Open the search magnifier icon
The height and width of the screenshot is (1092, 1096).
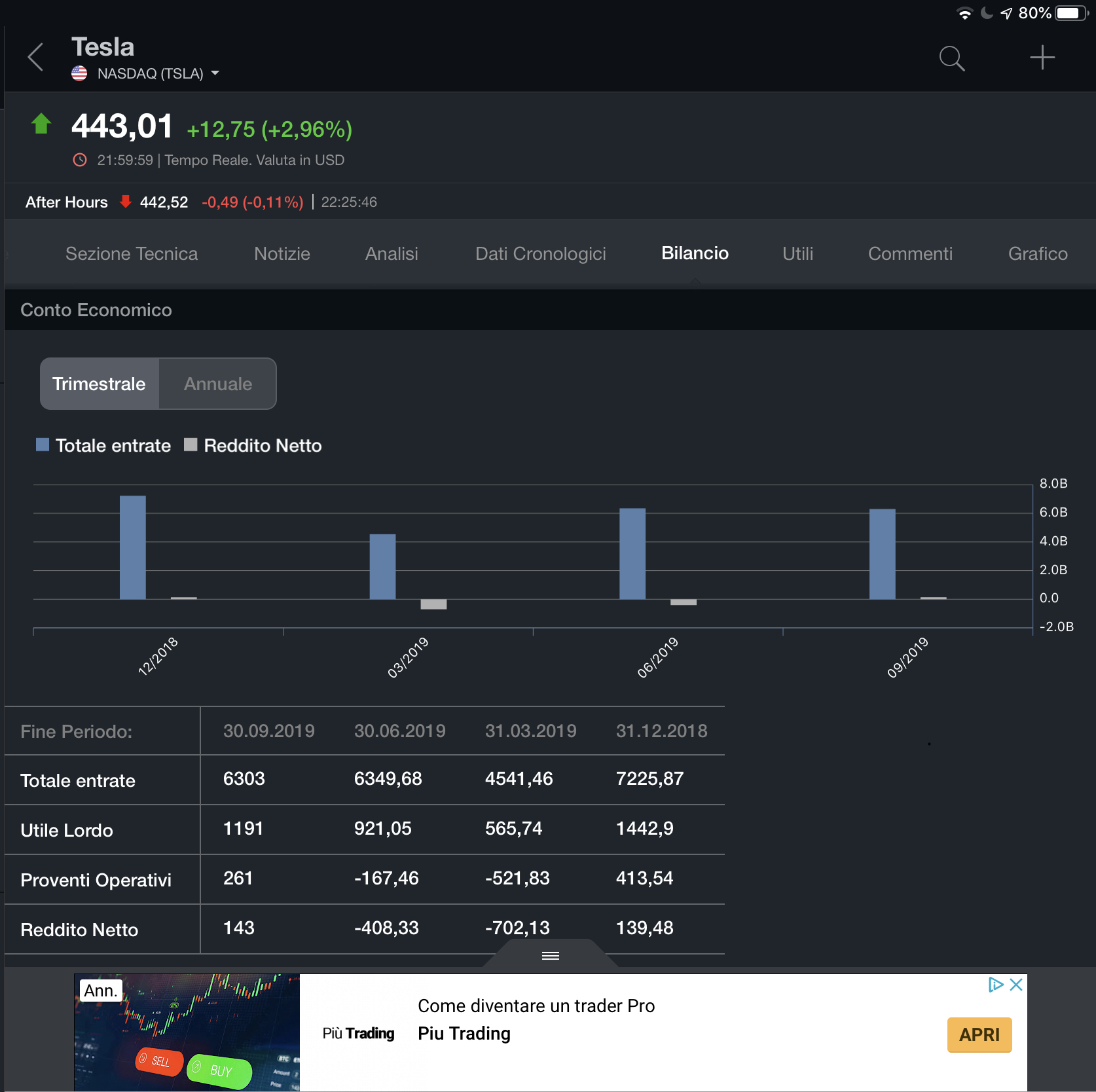[x=951, y=58]
